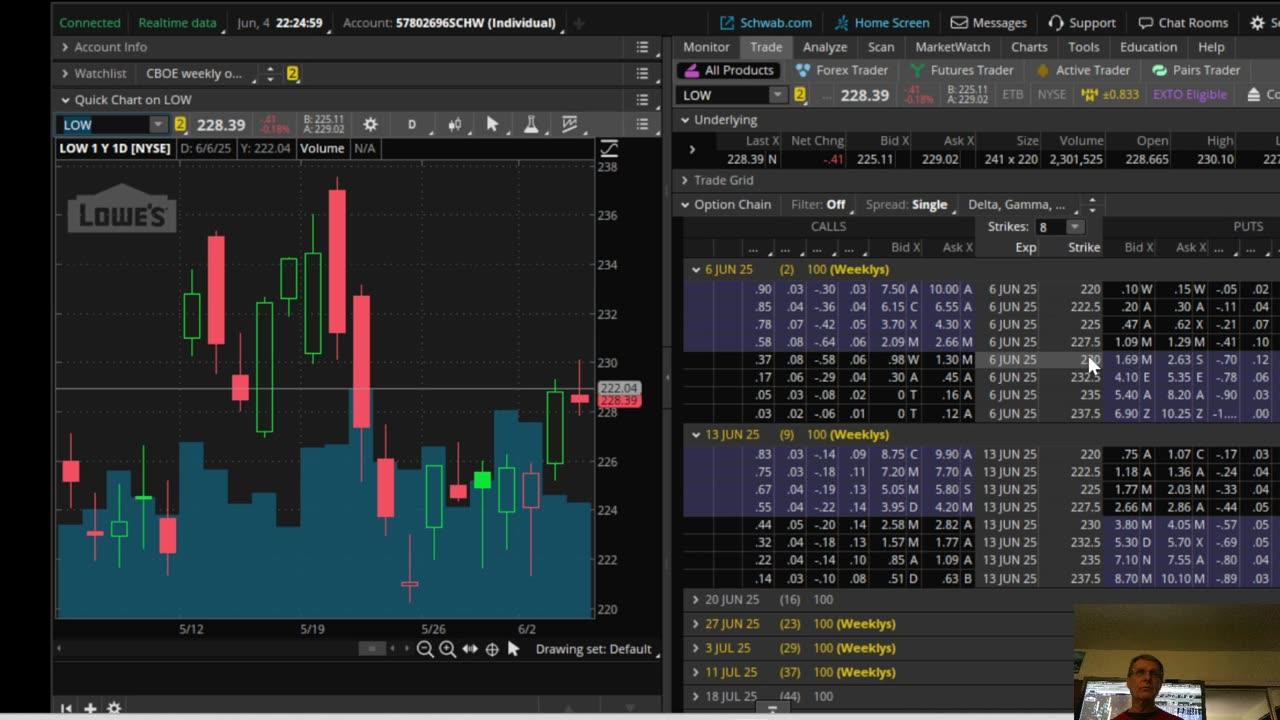Image resolution: width=1280 pixels, height=720 pixels.
Task: Open Messages from top bar
Action: (988, 22)
